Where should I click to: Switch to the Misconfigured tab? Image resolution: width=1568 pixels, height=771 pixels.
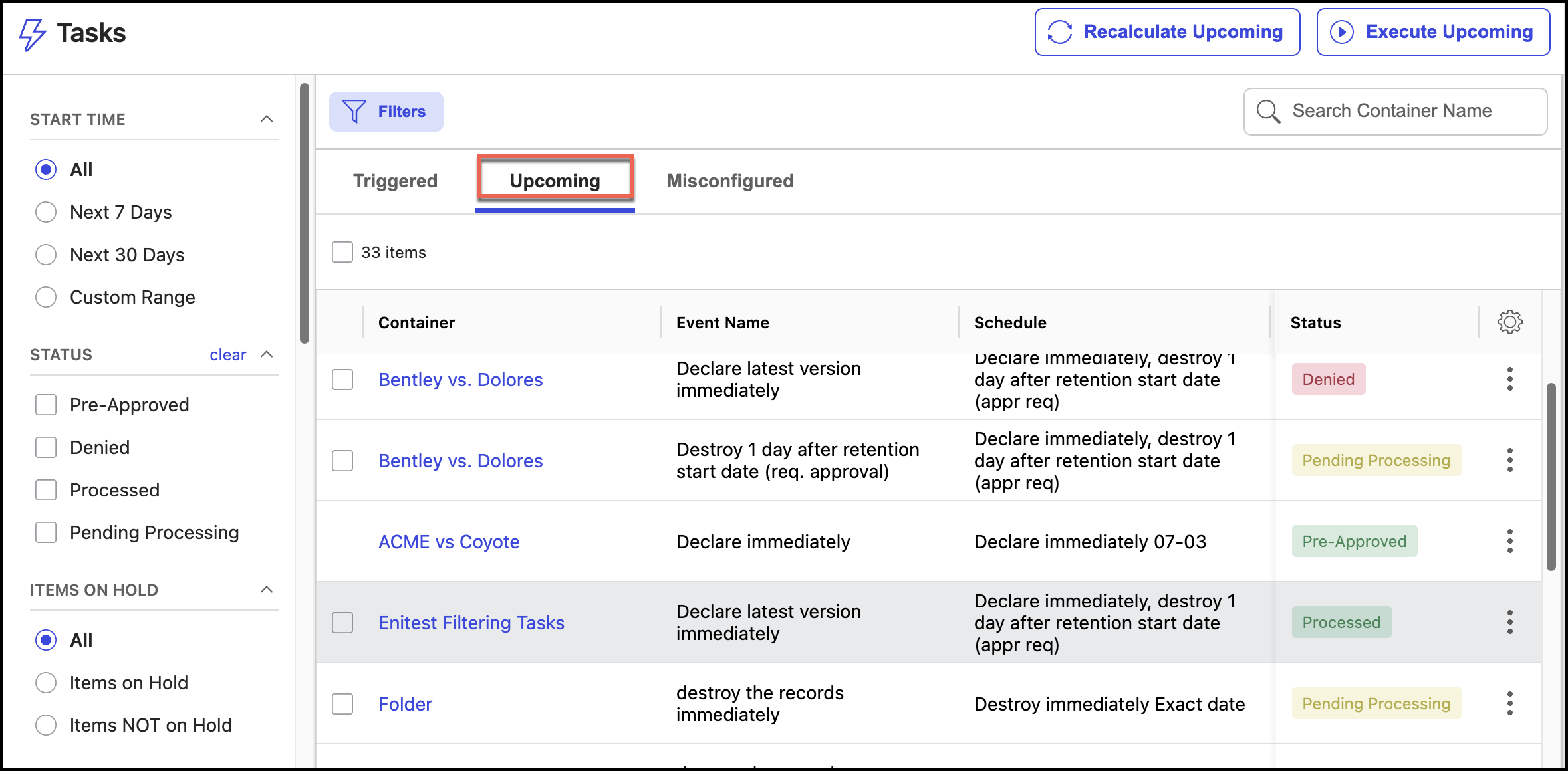[x=729, y=181]
